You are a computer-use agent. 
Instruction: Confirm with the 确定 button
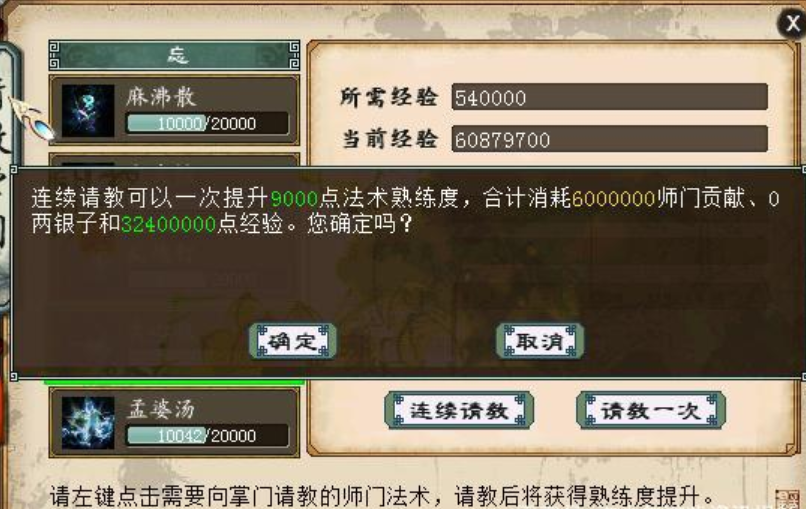click(292, 341)
